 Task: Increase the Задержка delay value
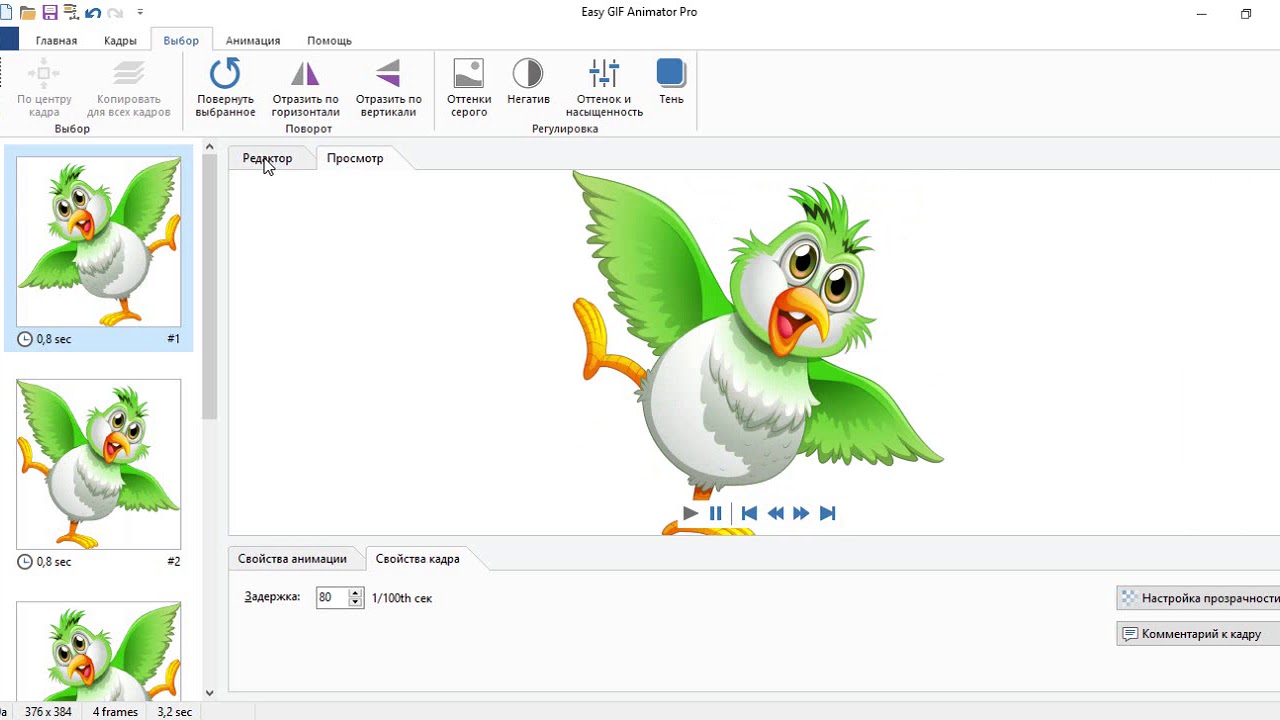355,593
